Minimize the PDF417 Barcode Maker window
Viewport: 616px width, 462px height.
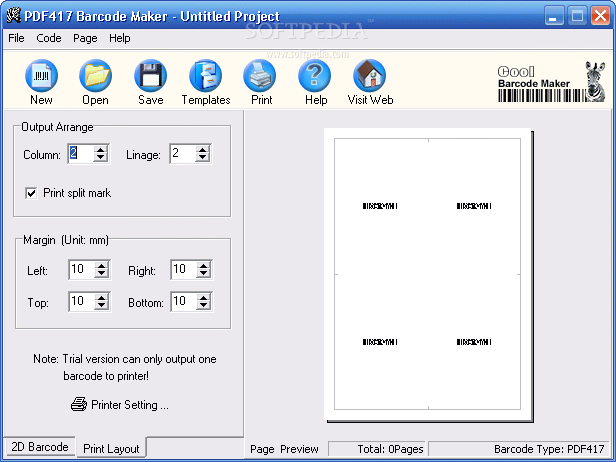554,16
